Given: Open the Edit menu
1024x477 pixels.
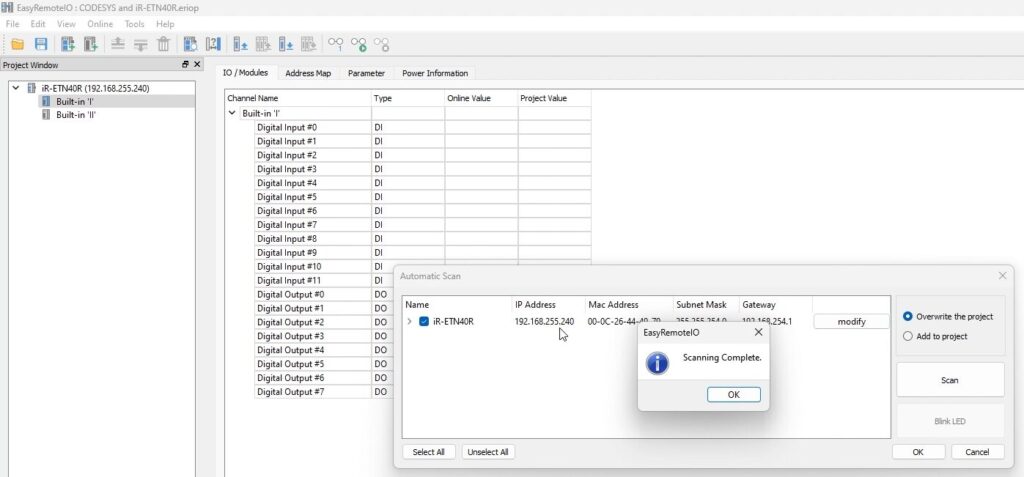Looking at the screenshot, I should coord(38,24).
